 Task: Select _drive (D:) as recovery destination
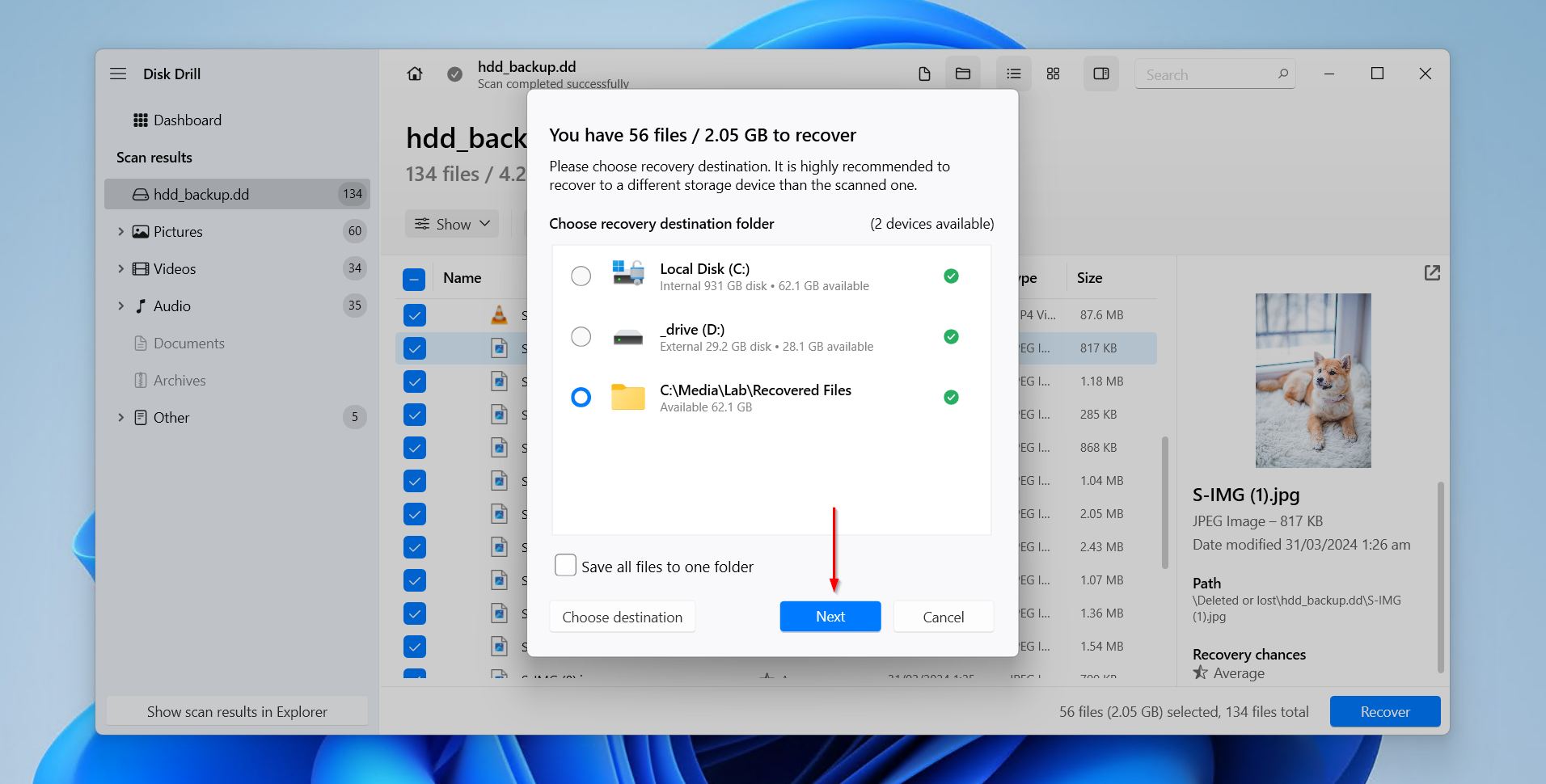(581, 336)
